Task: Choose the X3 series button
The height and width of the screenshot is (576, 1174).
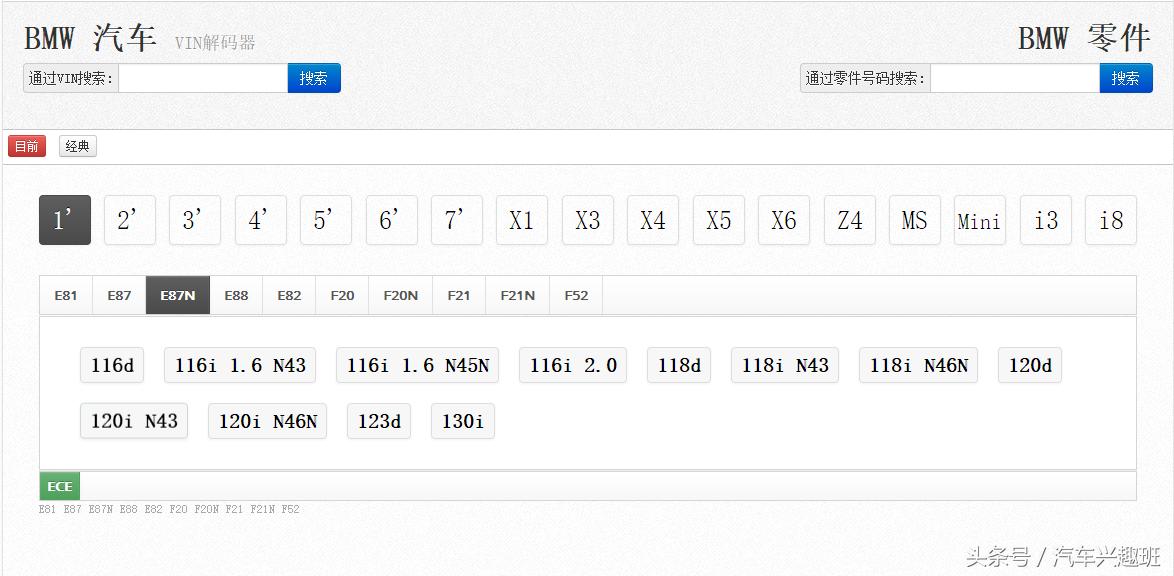Action: 588,220
